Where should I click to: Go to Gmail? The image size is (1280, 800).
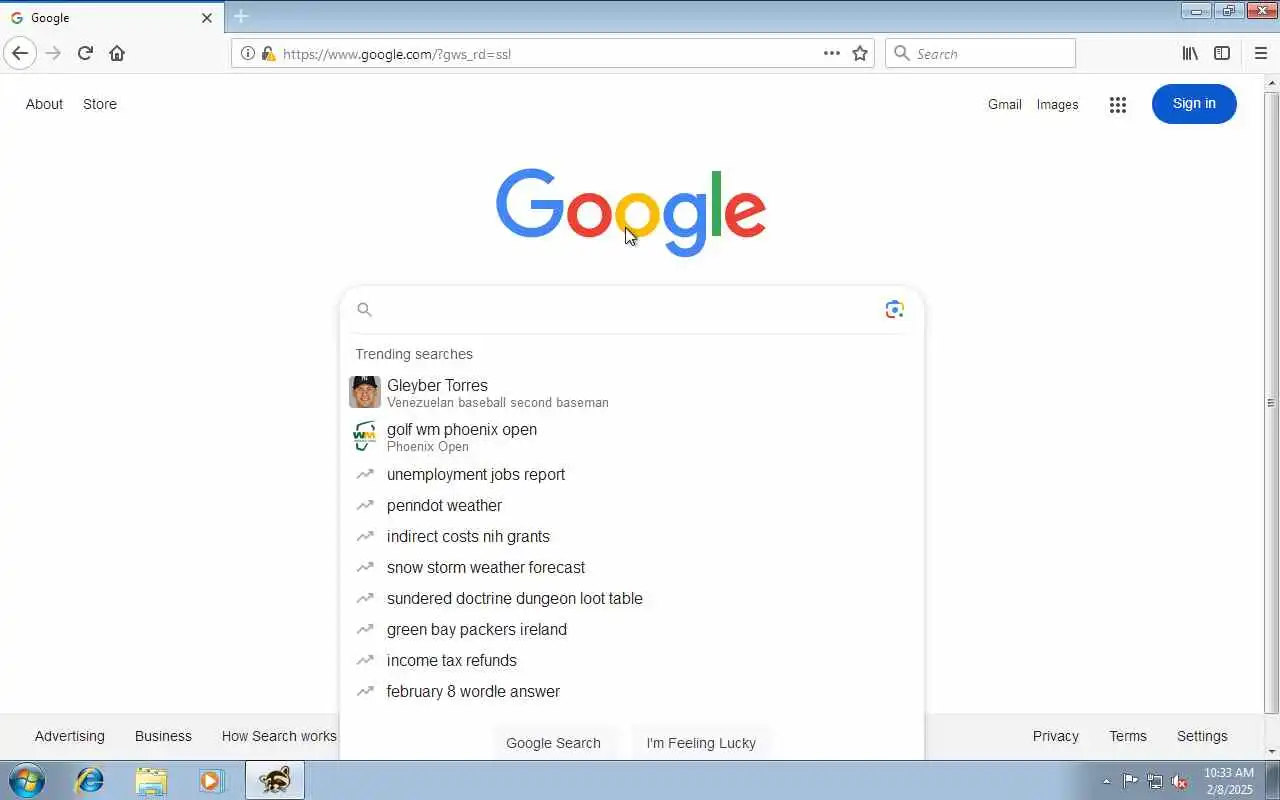(1004, 104)
